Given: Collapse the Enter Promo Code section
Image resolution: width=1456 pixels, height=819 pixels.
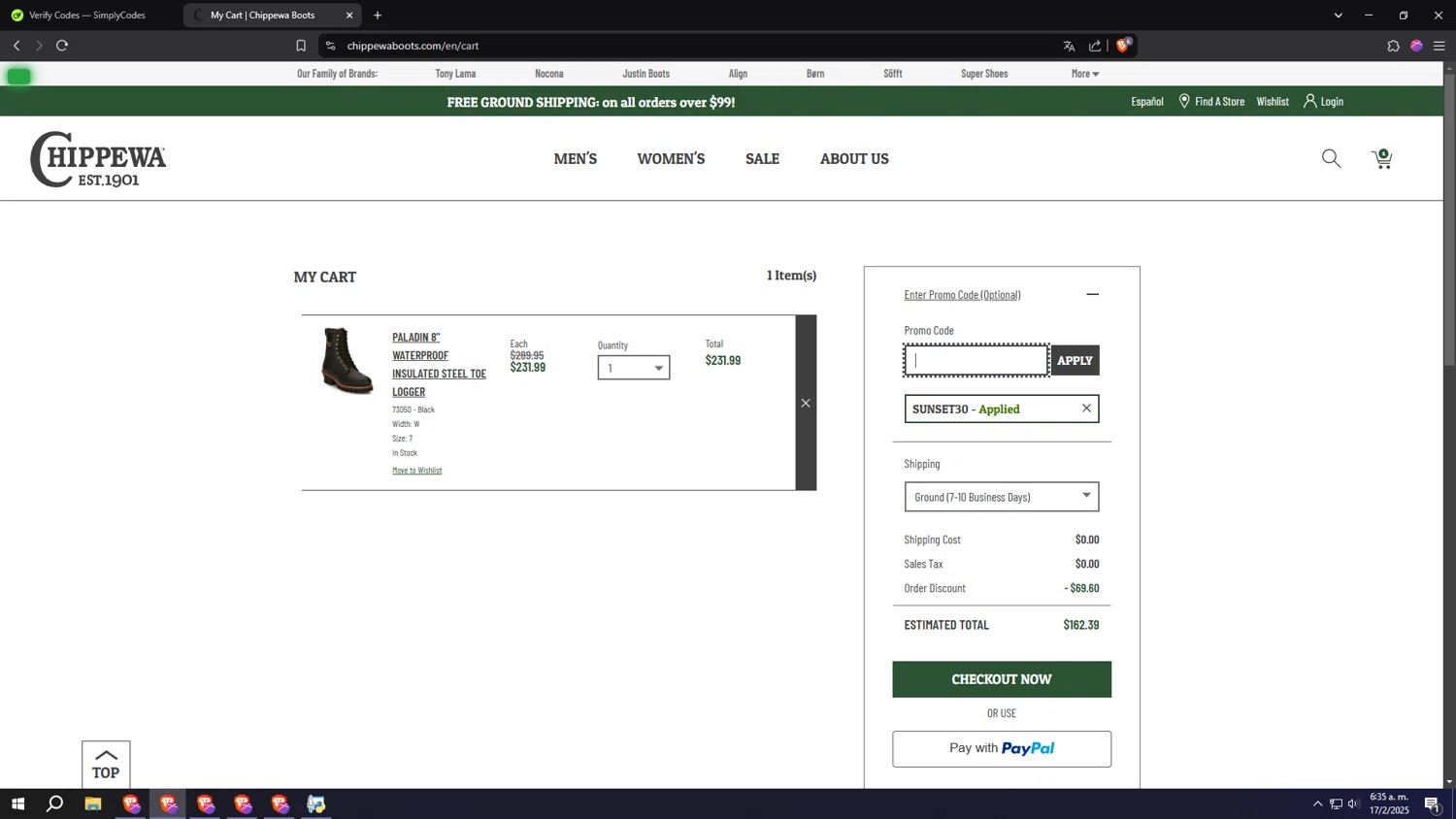Looking at the screenshot, I should [1092, 294].
